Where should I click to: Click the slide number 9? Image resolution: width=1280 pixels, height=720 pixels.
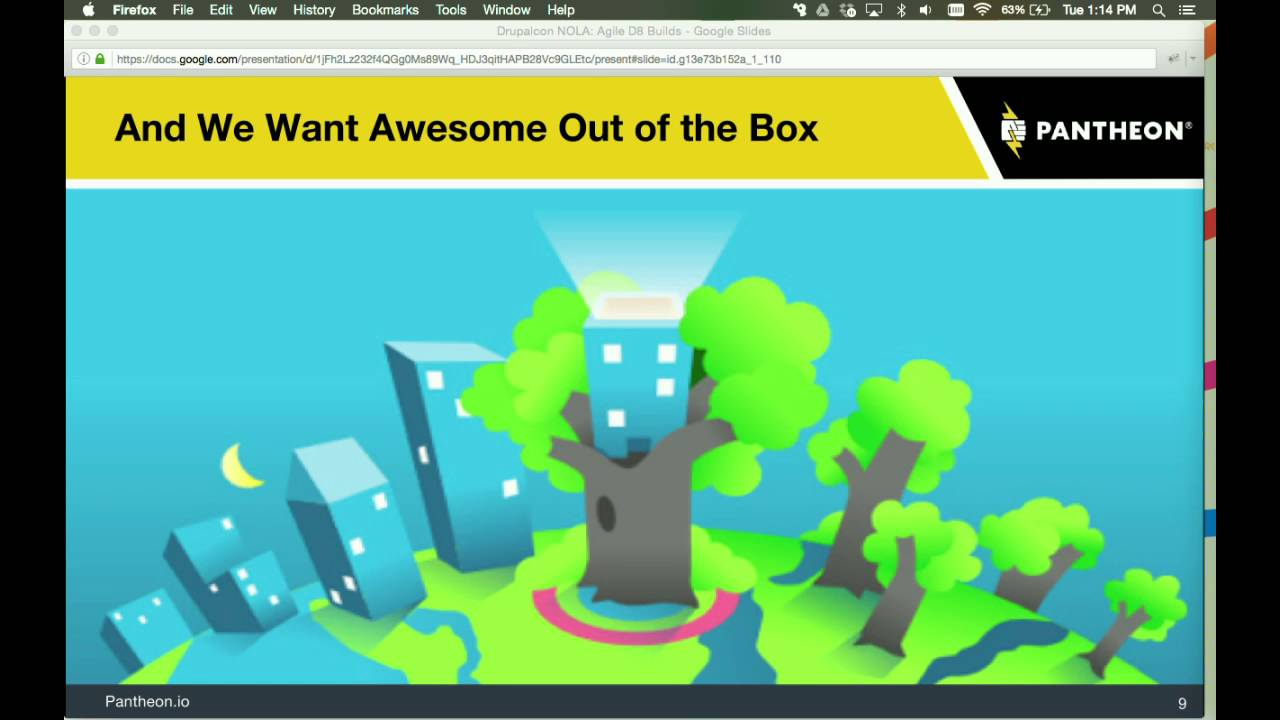[1182, 704]
